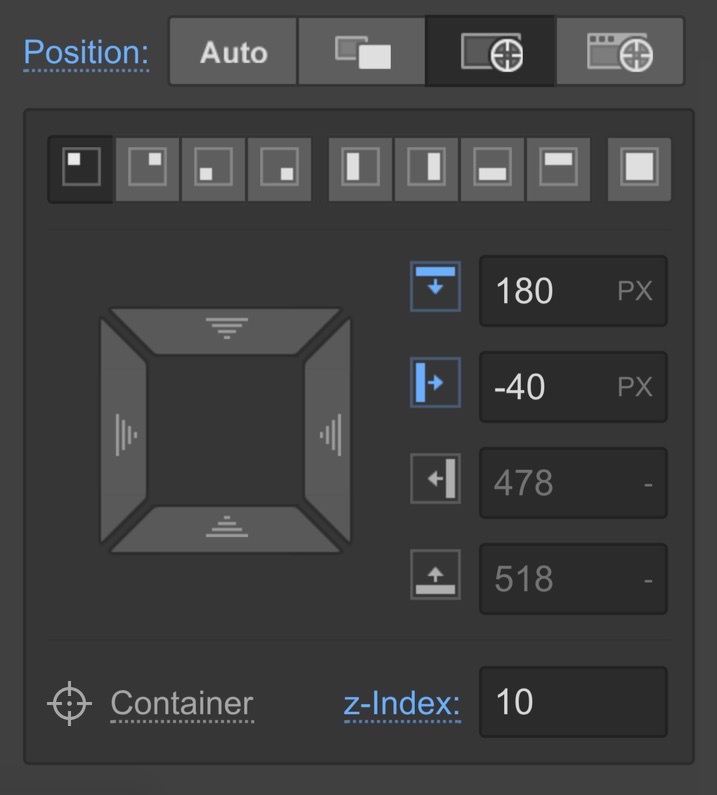Open the PX unit dropdown for left offset
This screenshot has width=717, height=795.
(634, 386)
